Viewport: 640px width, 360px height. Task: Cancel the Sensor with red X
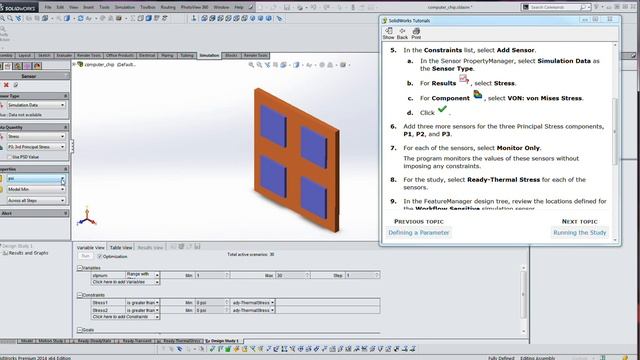pos(6,85)
